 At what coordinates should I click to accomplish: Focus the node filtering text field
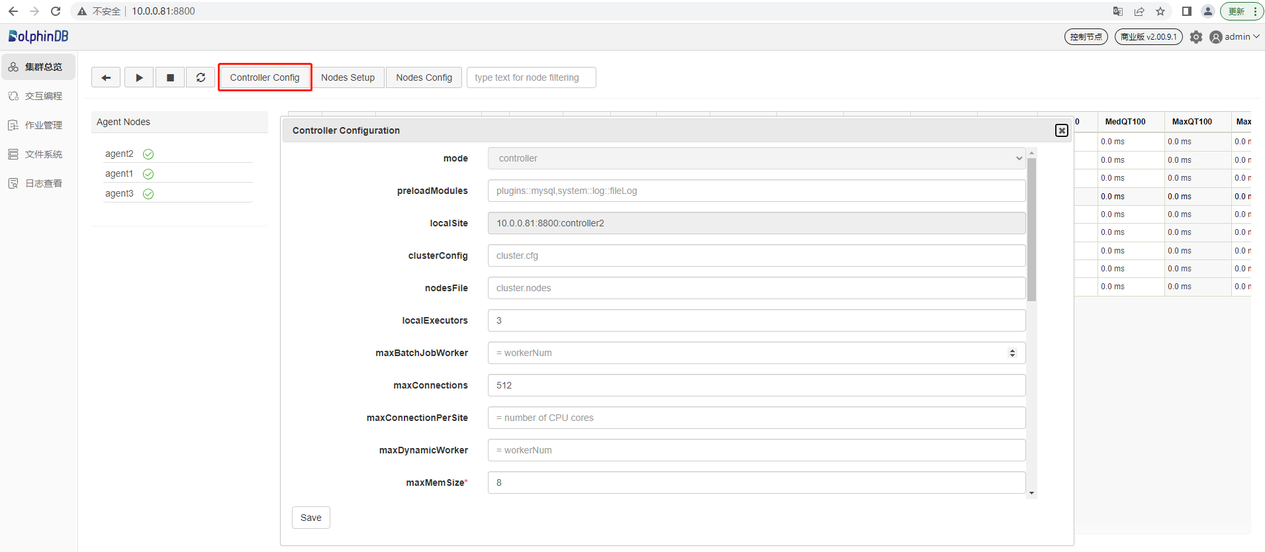pyautogui.click(x=531, y=78)
